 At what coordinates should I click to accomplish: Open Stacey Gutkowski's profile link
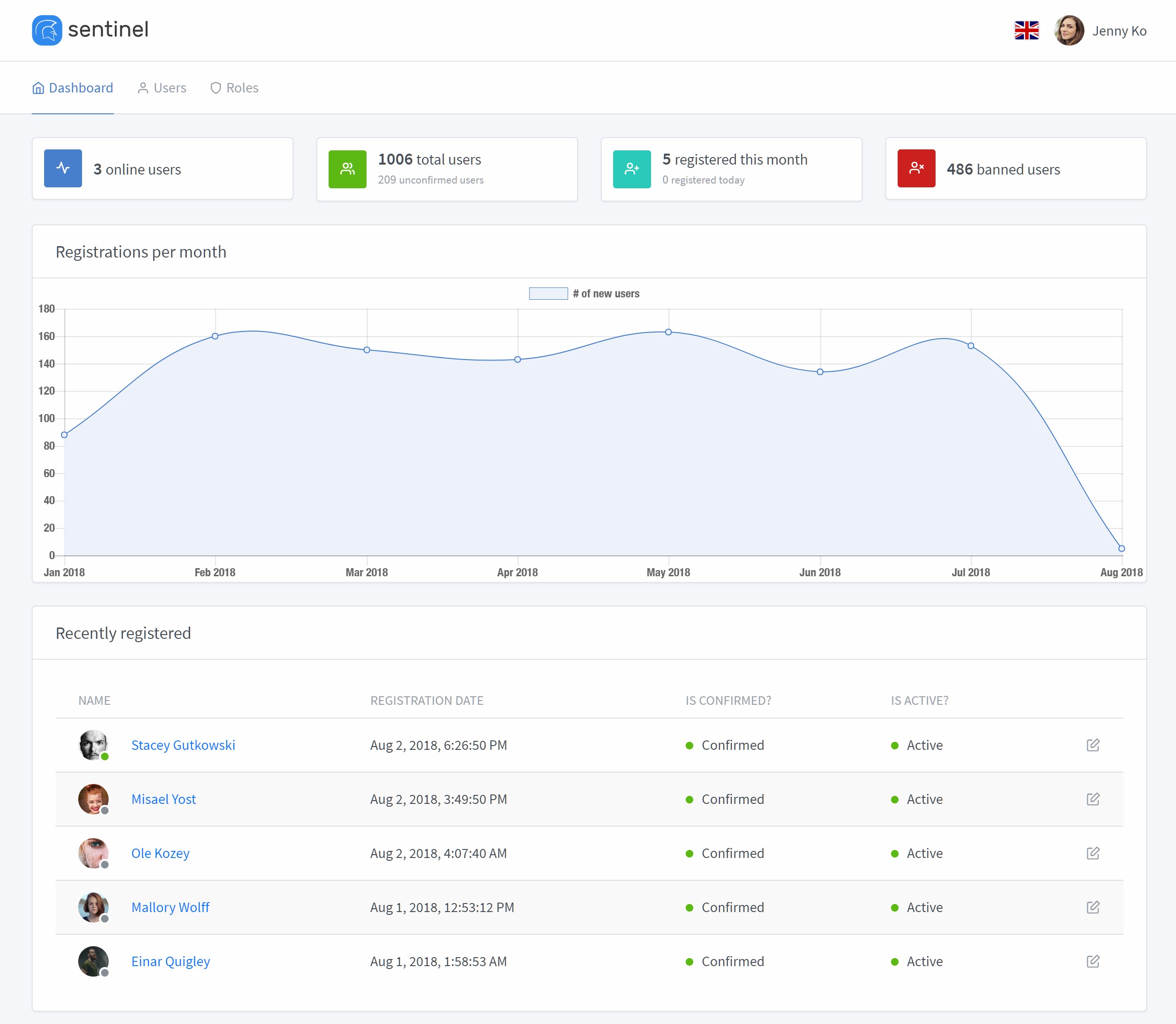tap(183, 745)
